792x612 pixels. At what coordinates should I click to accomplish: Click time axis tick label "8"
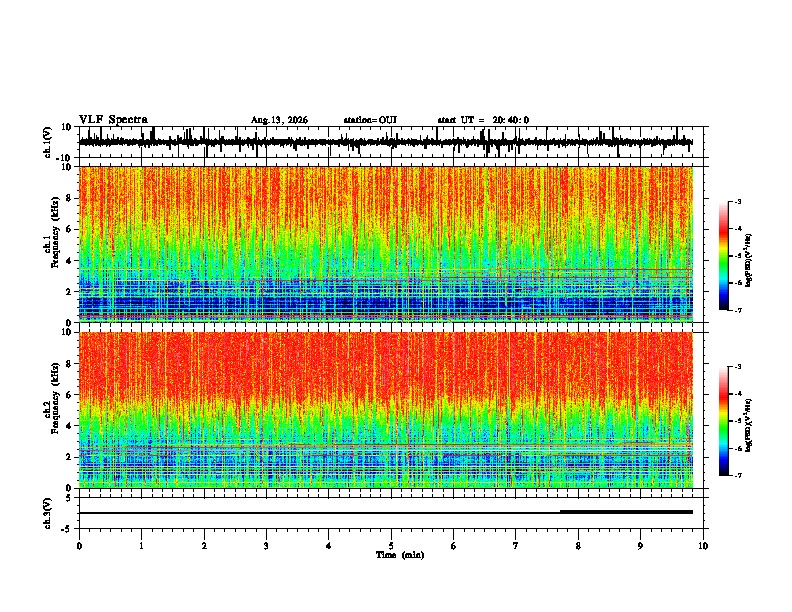578,546
